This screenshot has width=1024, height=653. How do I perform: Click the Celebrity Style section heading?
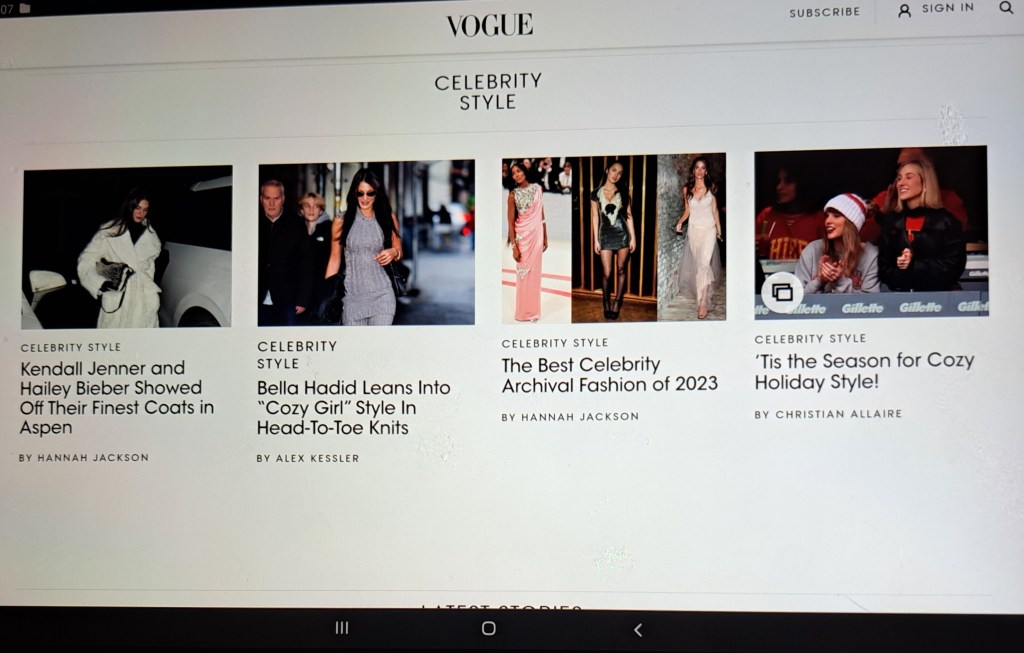click(488, 91)
